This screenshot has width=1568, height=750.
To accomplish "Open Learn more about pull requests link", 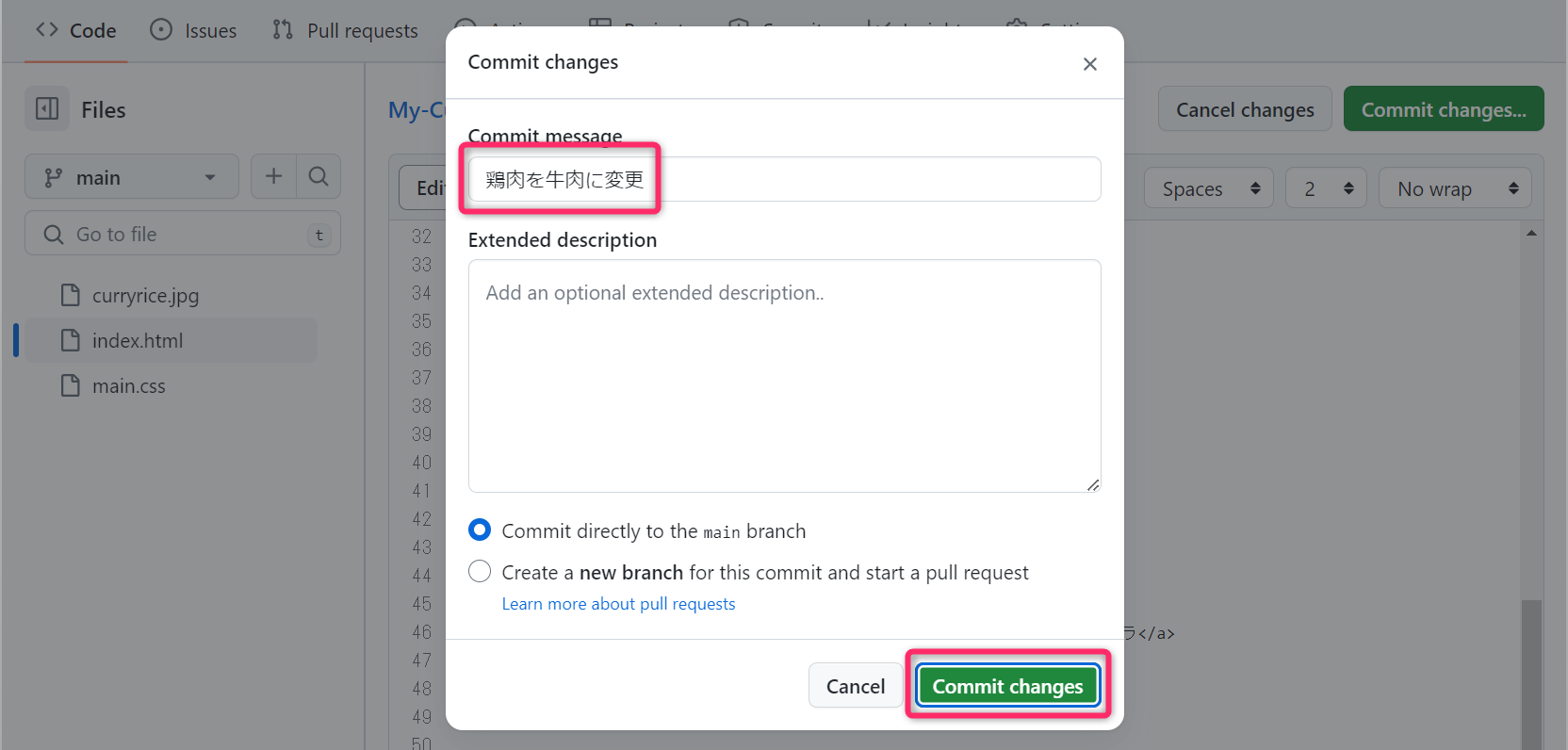I will (x=618, y=604).
